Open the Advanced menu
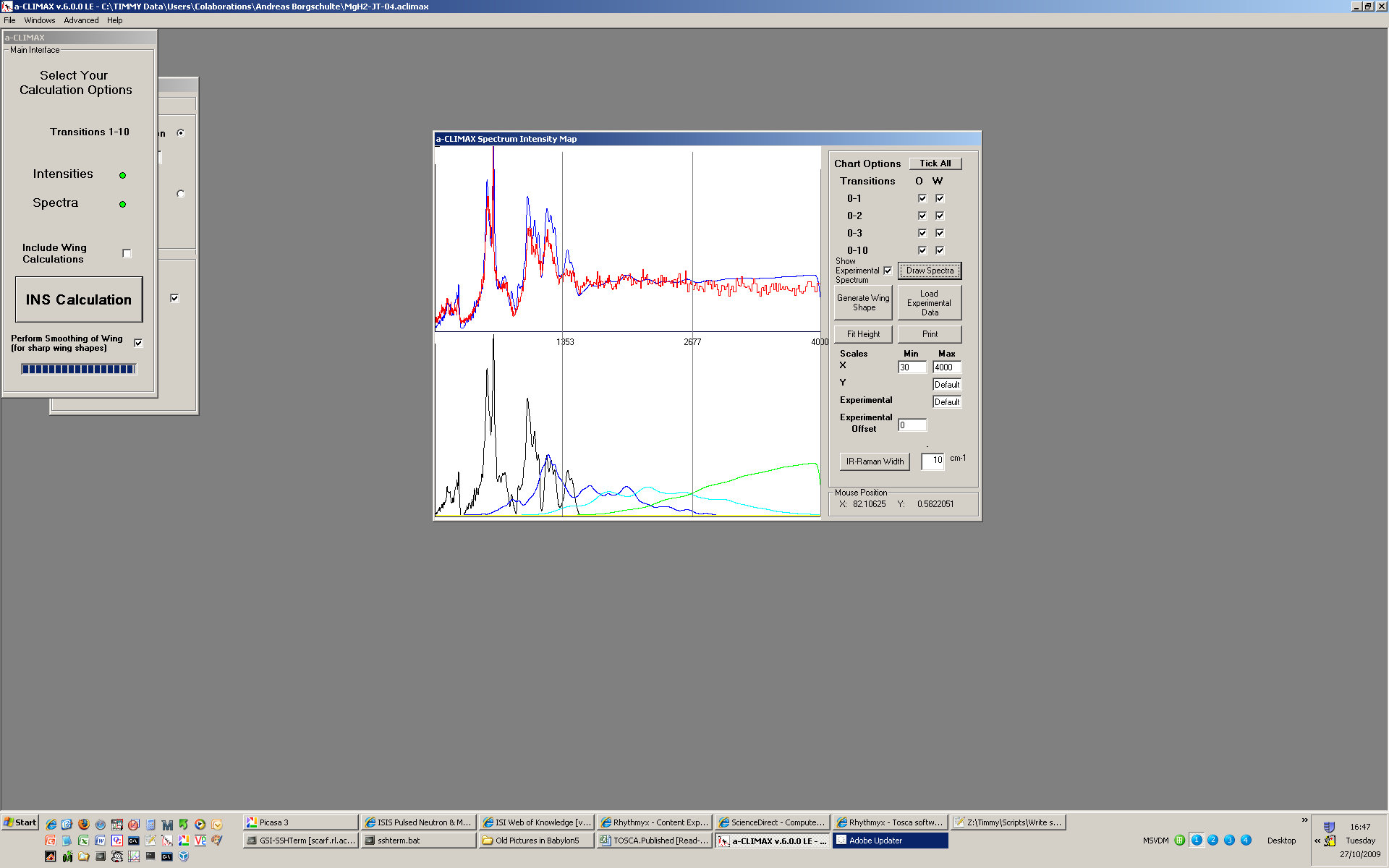1389x868 pixels. click(81, 20)
